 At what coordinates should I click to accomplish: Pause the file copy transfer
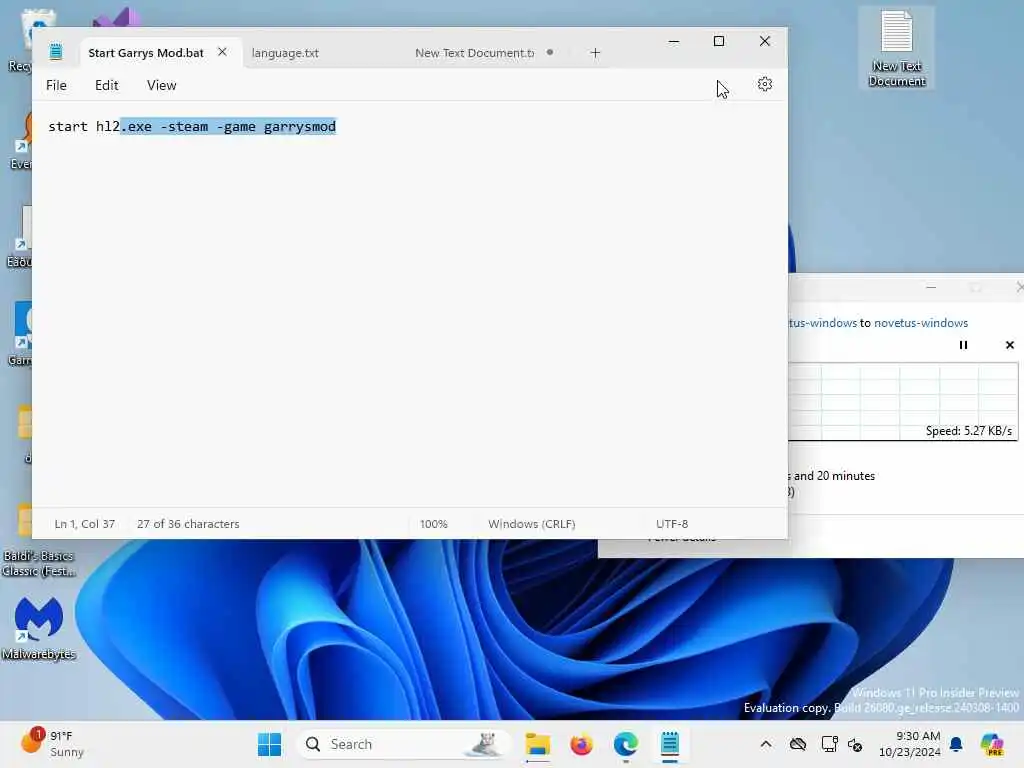coord(963,345)
